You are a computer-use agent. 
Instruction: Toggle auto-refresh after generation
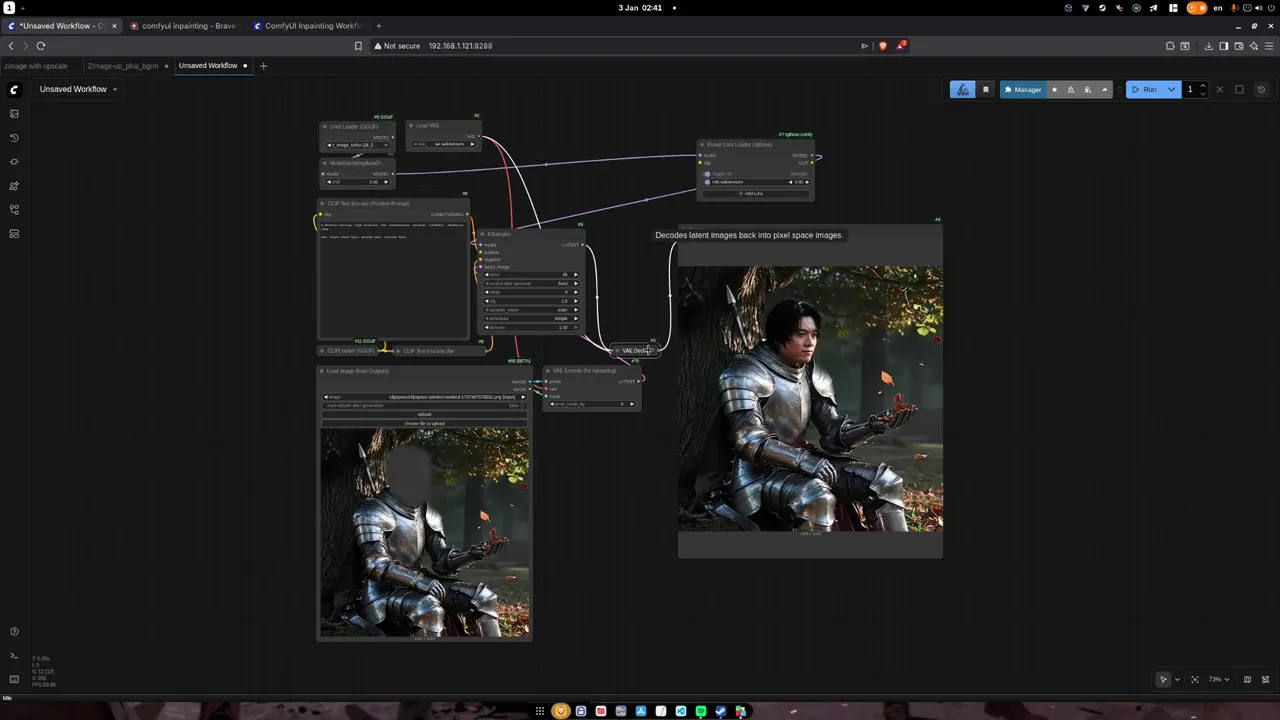pos(425,405)
